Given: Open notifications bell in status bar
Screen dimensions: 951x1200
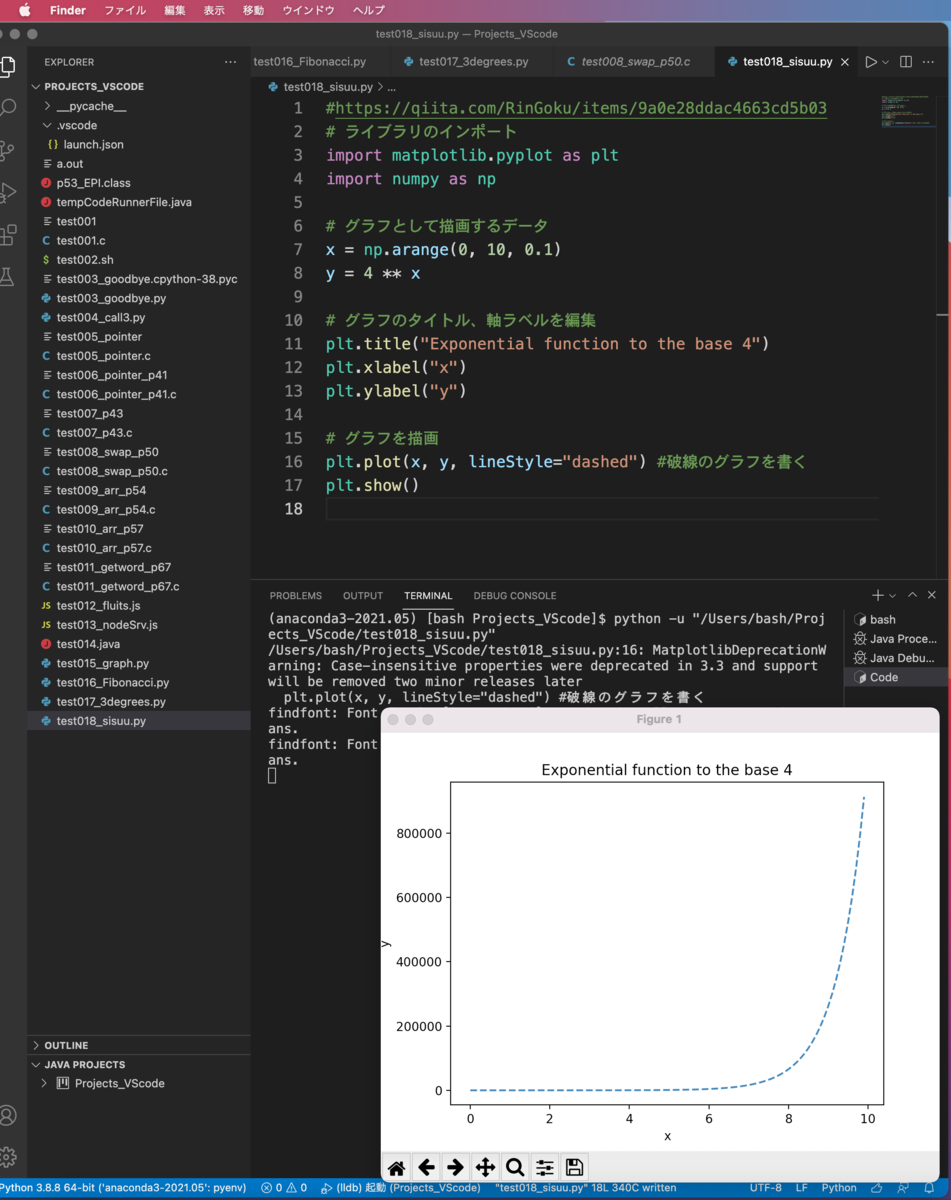Looking at the screenshot, I should (930, 1188).
